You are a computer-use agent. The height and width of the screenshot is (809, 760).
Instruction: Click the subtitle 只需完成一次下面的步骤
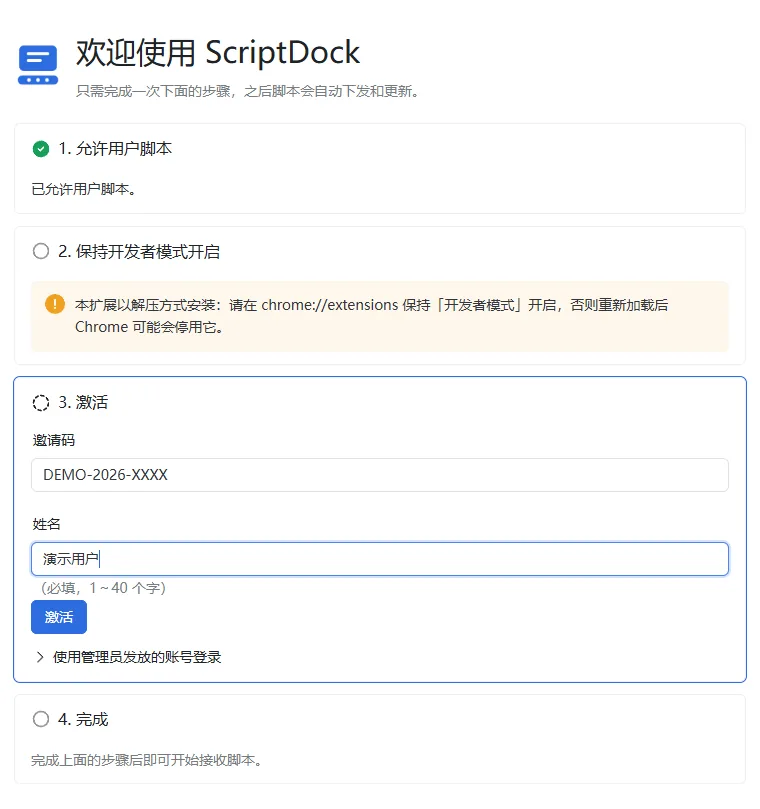(x=248, y=91)
